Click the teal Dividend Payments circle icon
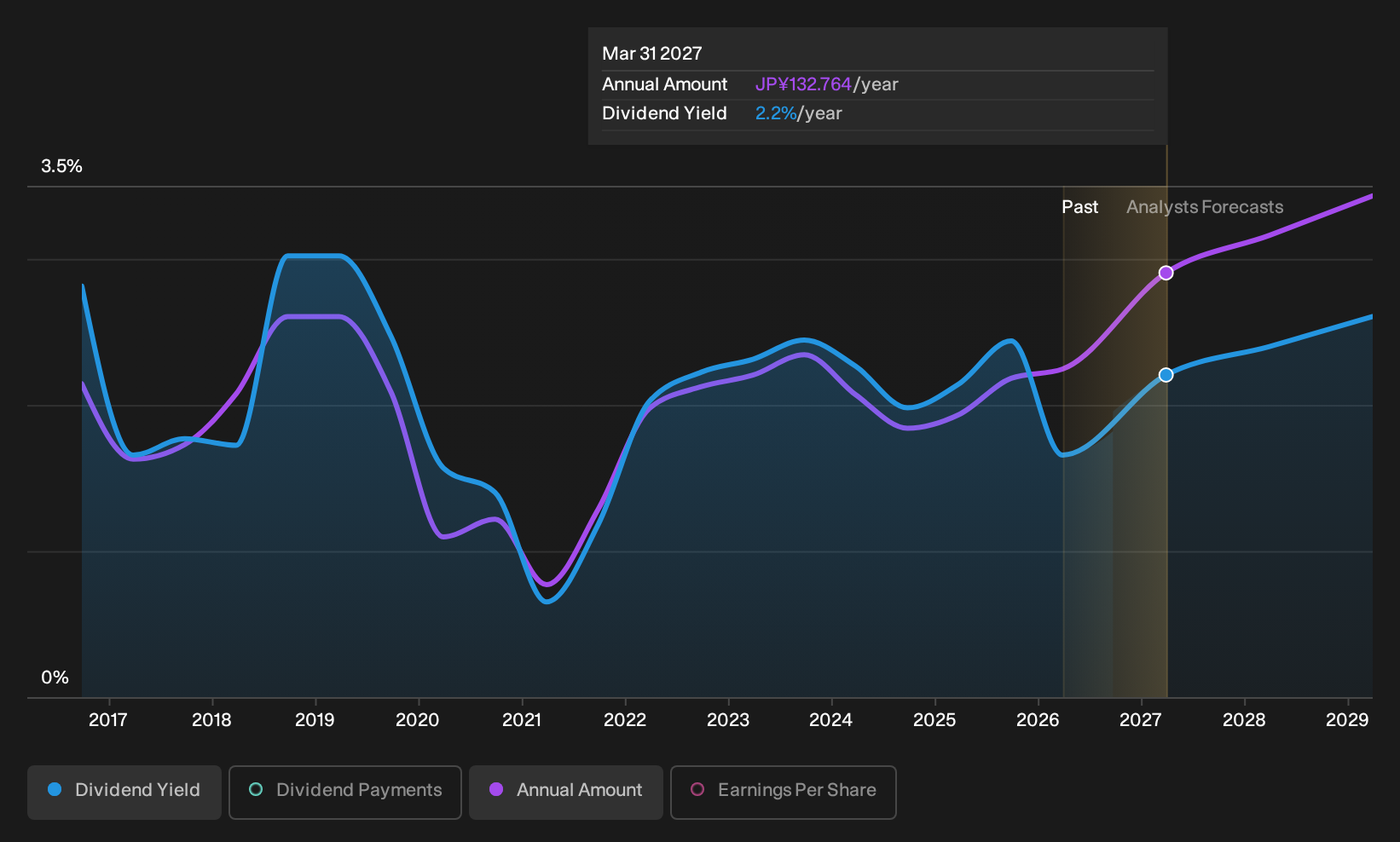This screenshot has width=1400, height=842. [256, 789]
